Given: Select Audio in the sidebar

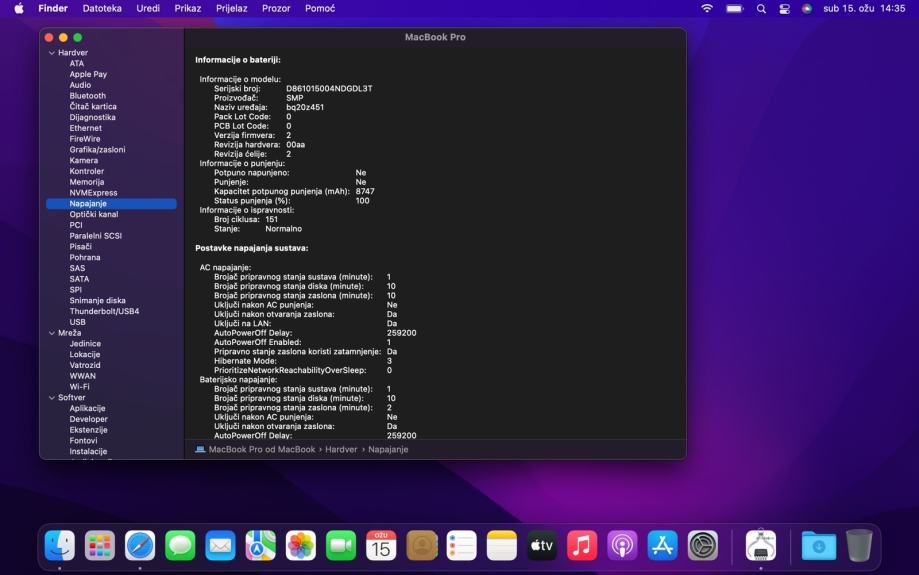Looking at the screenshot, I should [80, 85].
